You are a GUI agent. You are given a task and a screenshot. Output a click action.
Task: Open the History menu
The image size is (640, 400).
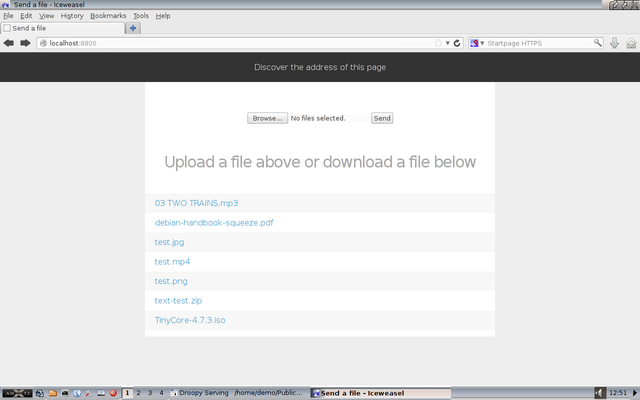coord(72,16)
